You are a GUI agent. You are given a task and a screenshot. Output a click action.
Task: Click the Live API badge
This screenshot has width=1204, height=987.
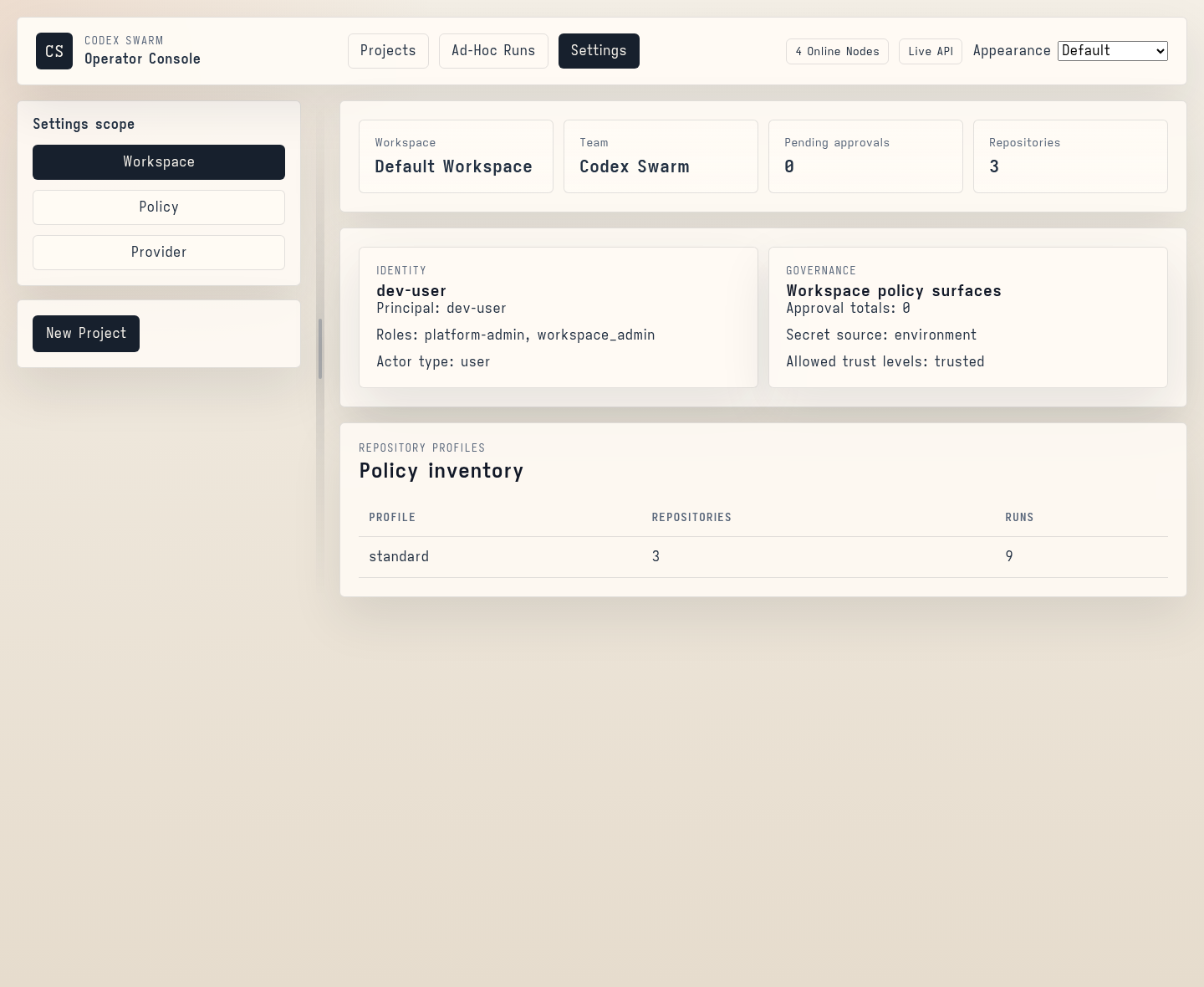pyautogui.click(x=931, y=51)
